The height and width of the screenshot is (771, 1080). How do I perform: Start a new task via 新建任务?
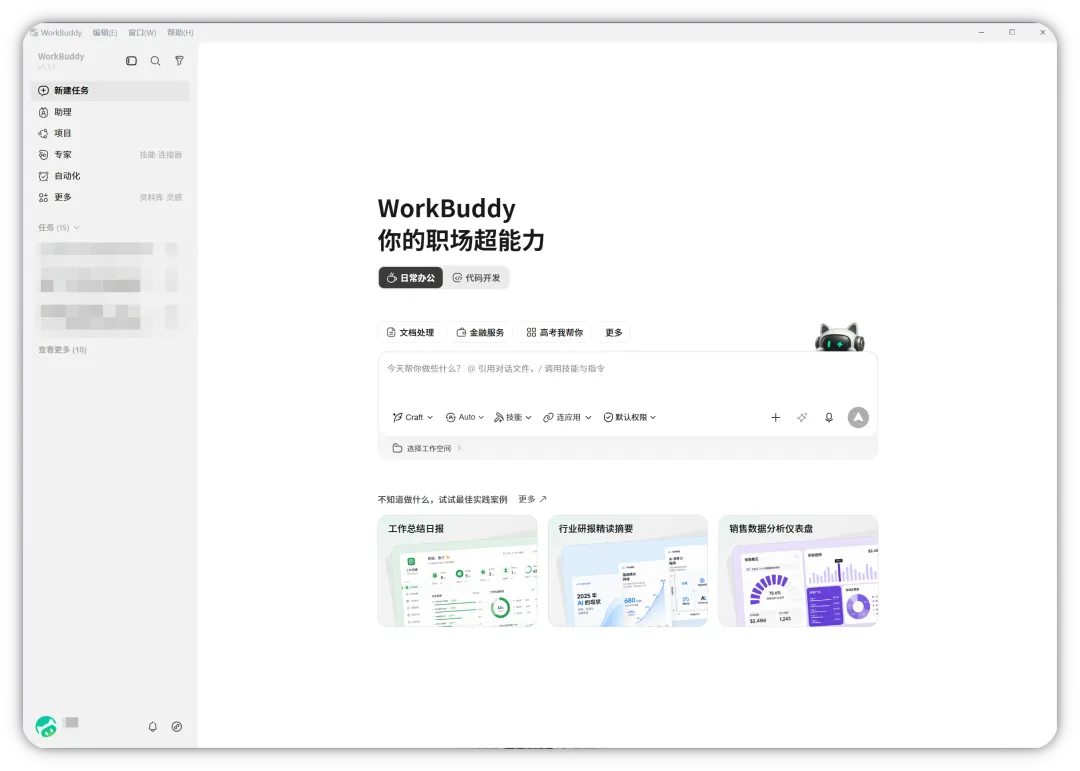110,90
